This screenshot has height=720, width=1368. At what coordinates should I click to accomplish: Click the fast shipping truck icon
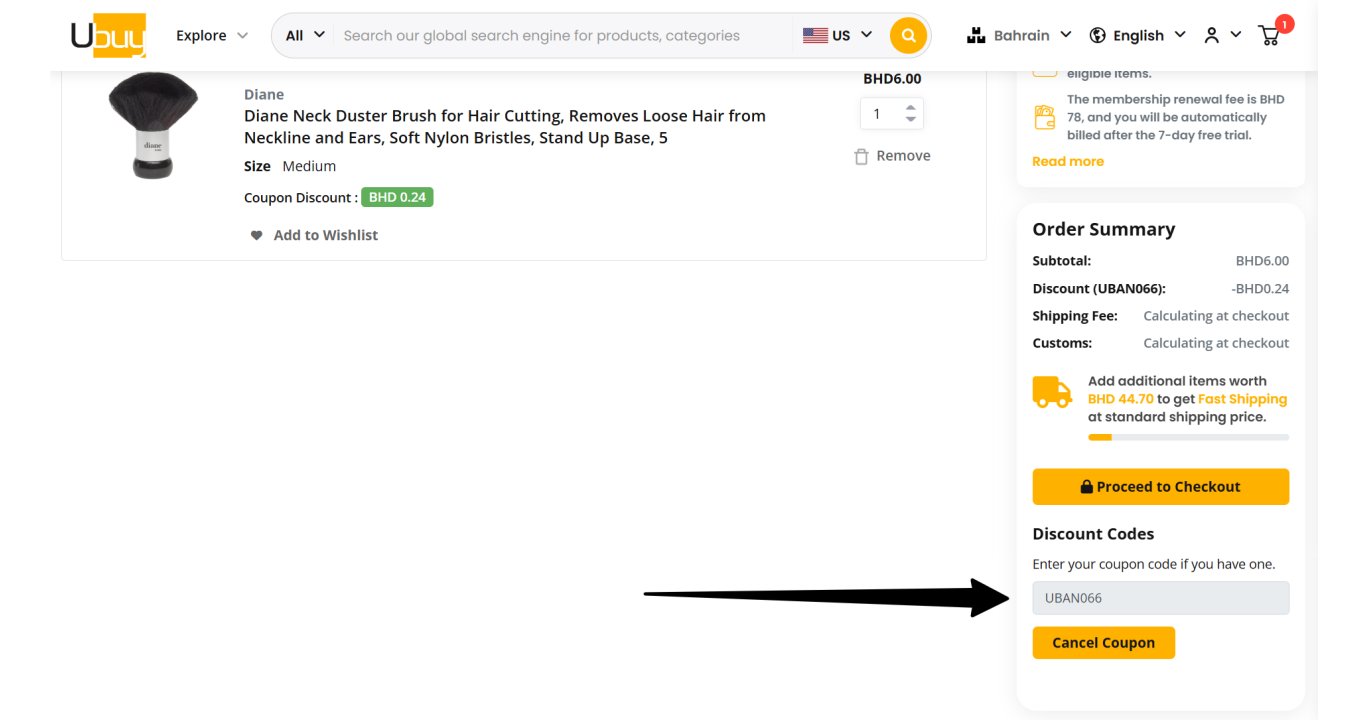tap(1052, 392)
